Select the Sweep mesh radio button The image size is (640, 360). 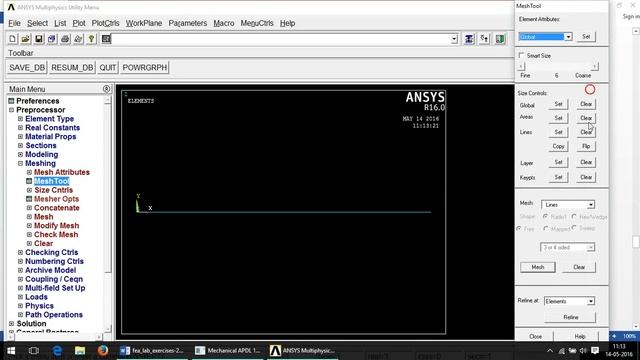574,228
